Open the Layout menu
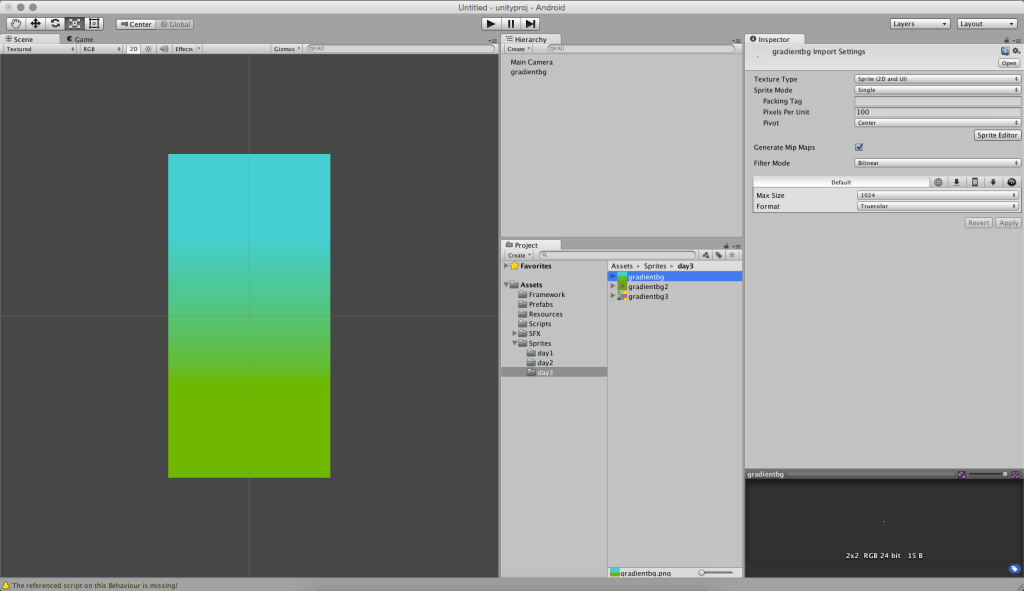 [x=986, y=22]
